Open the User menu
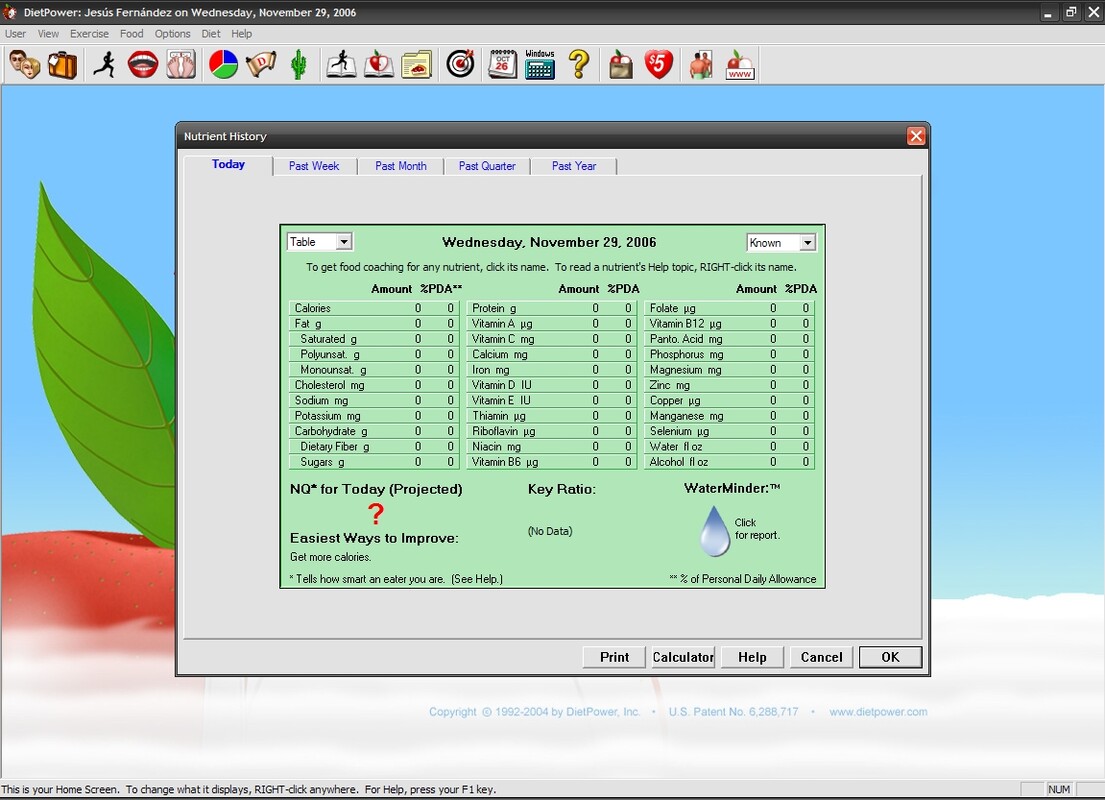The image size is (1105, 800). point(16,34)
